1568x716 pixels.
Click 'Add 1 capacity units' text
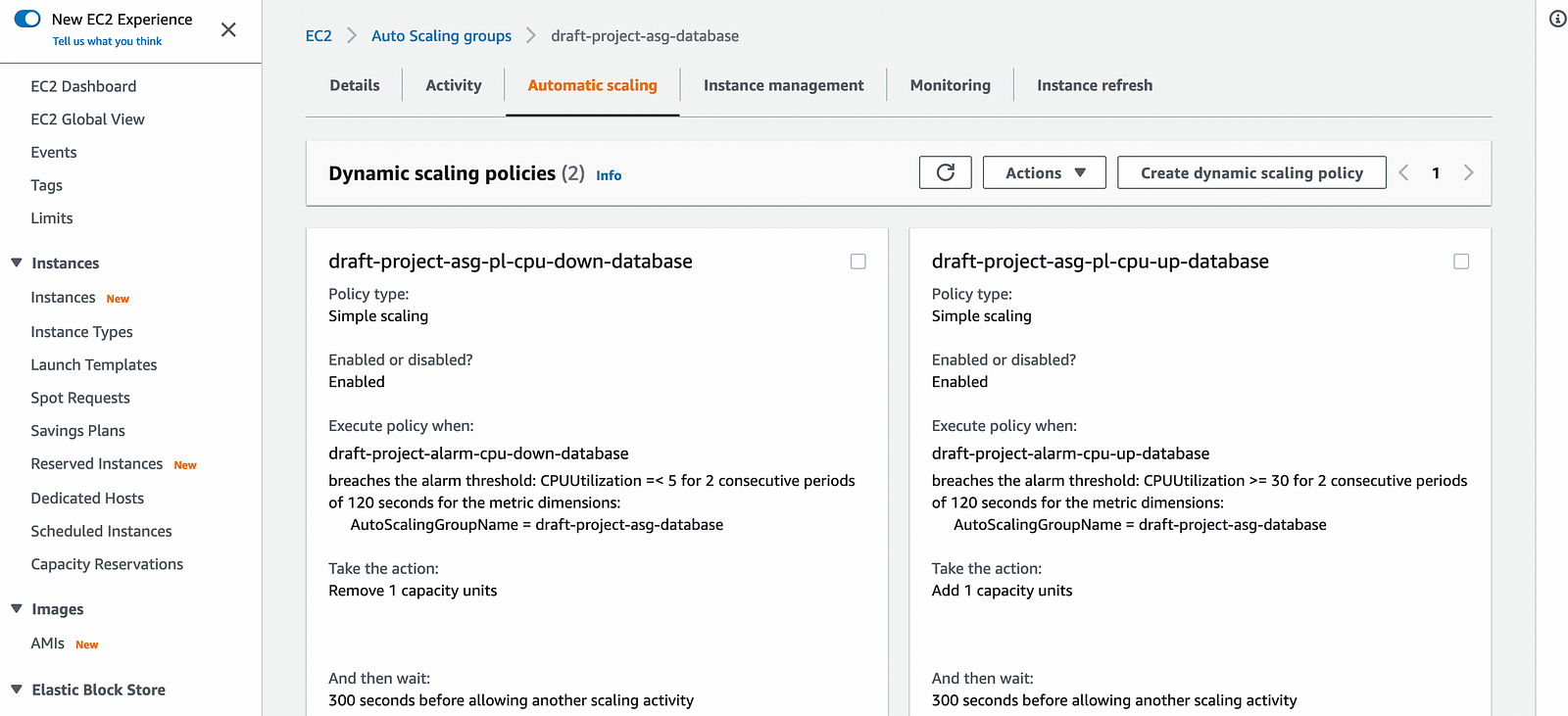(x=1002, y=591)
